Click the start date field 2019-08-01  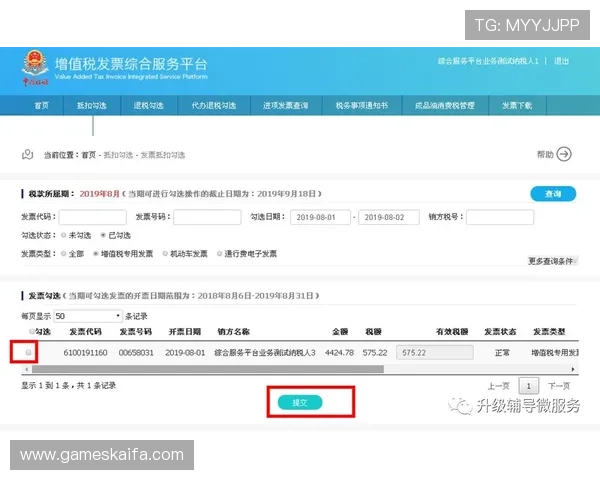coord(320,217)
